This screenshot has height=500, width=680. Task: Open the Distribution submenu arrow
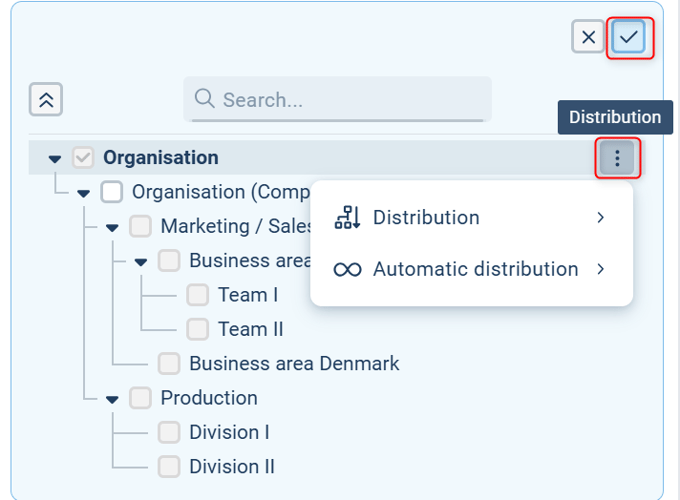pos(600,218)
